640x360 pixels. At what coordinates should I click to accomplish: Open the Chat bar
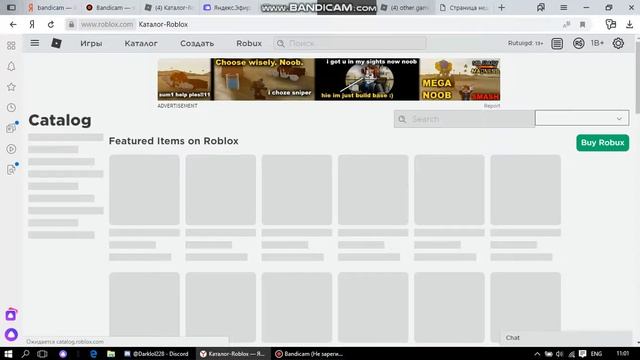566,338
